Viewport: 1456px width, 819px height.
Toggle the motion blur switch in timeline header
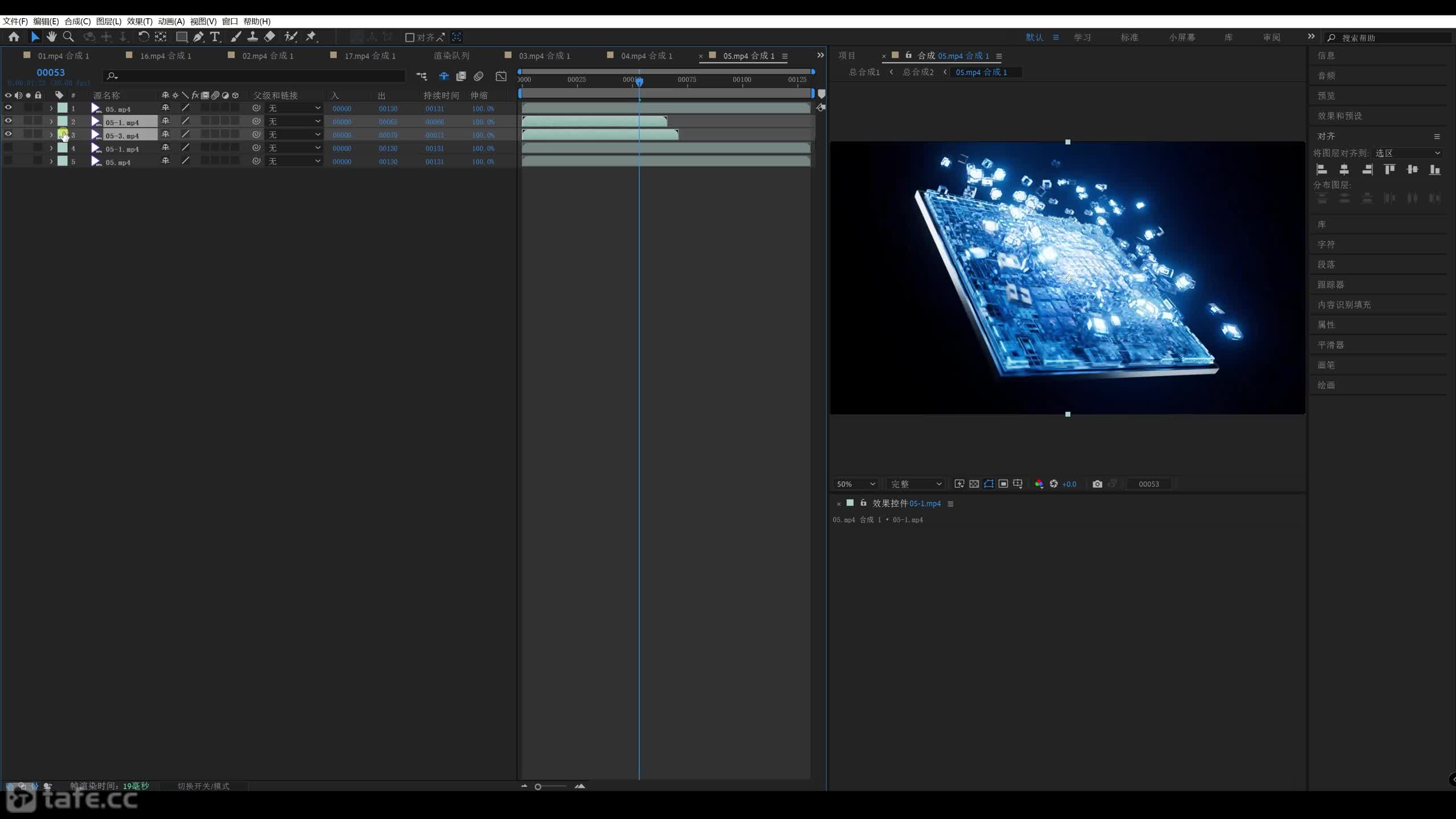tap(479, 76)
